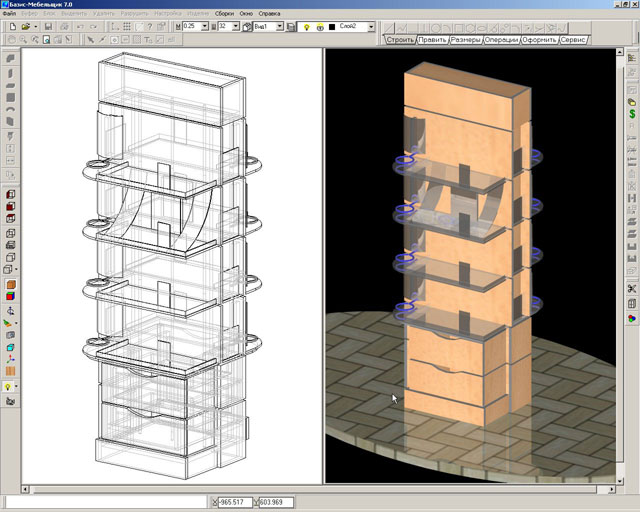Toggle layer visibility light bulb
Image resolution: width=640 pixels, height=512 pixels.
click(x=307, y=27)
